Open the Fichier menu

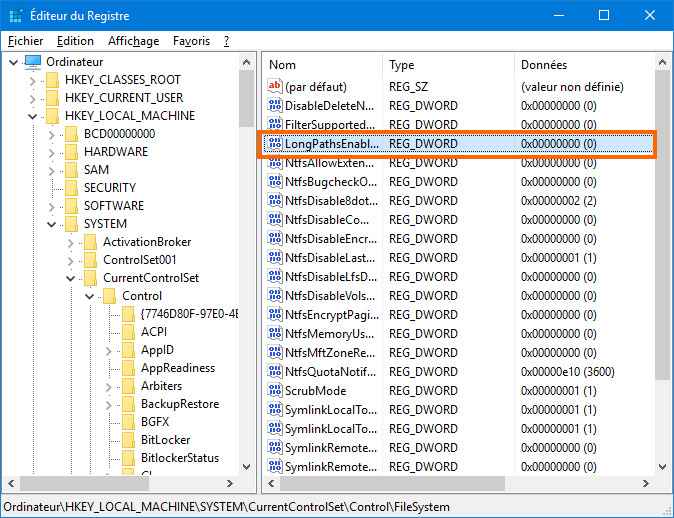click(25, 41)
